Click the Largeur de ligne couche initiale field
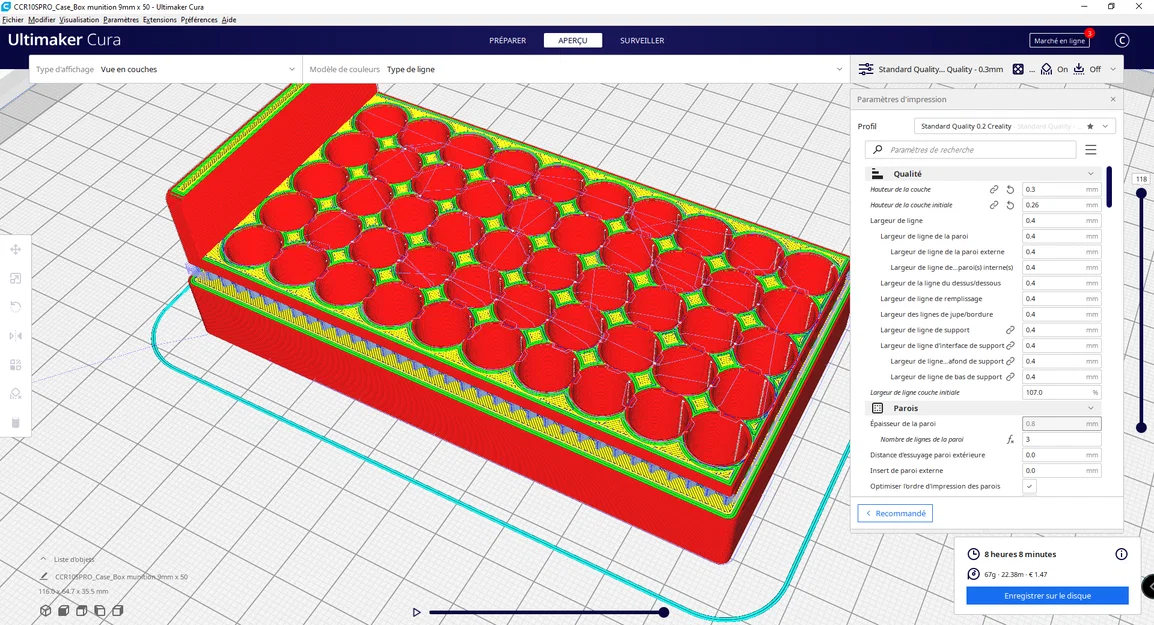 click(1061, 392)
